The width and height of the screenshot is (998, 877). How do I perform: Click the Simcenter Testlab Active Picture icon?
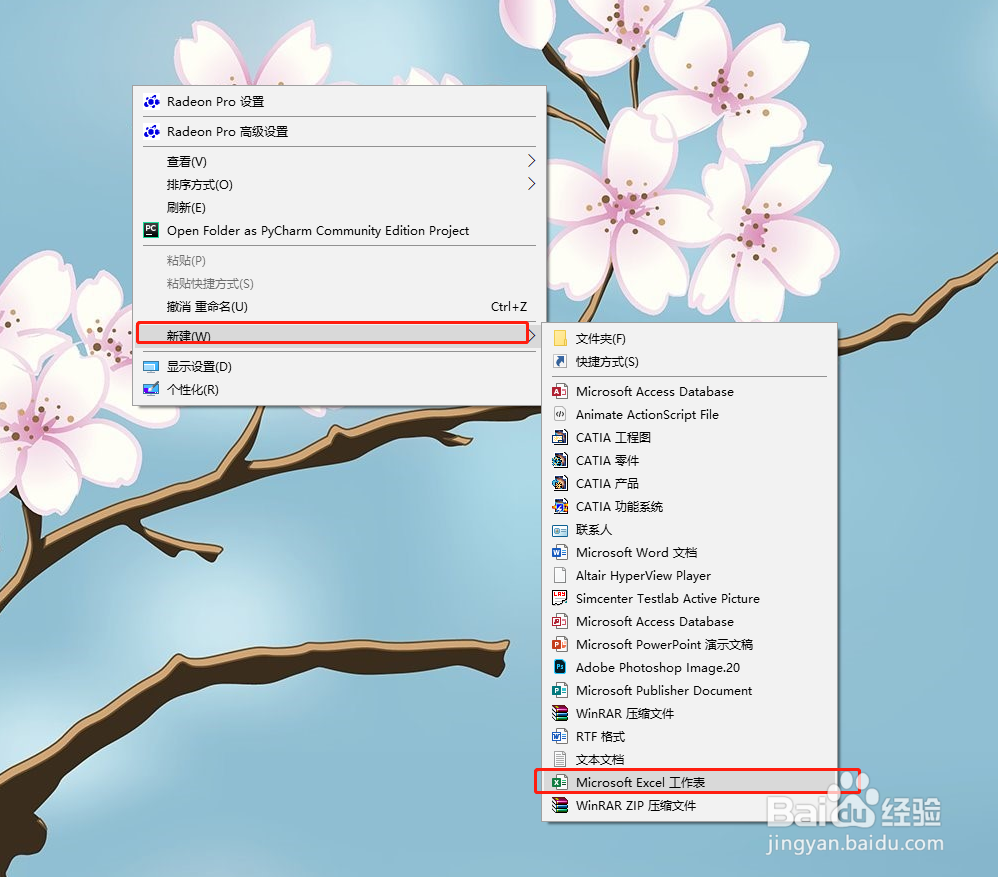pyautogui.click(x=560, y=598)
